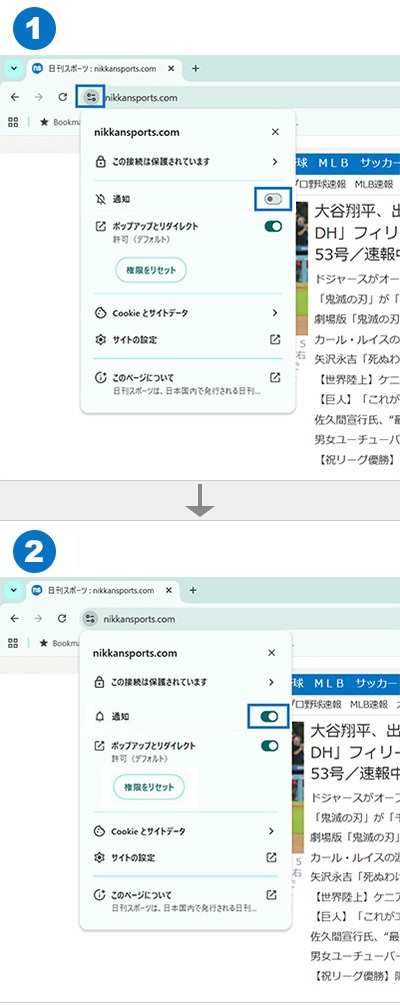
Task: Open 大谷翔平 headline in step 1 page
Action: [357, 233]
